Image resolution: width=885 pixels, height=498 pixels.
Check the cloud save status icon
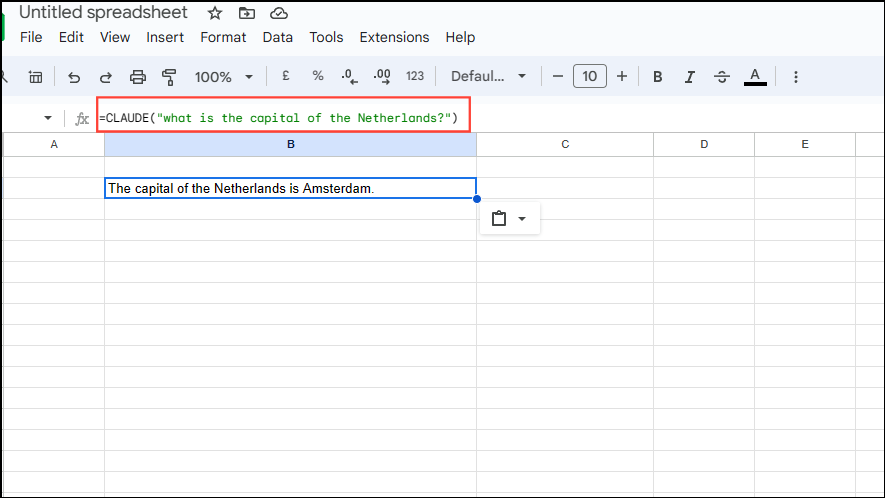[x=279, y=13]
